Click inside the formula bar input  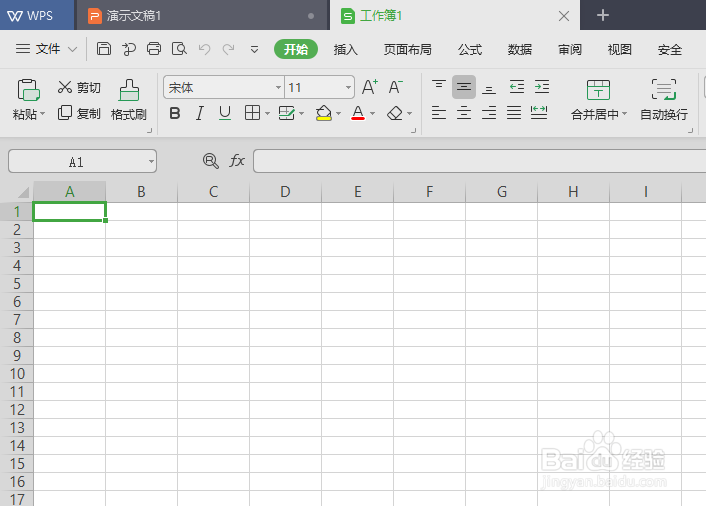pos(479,161)
